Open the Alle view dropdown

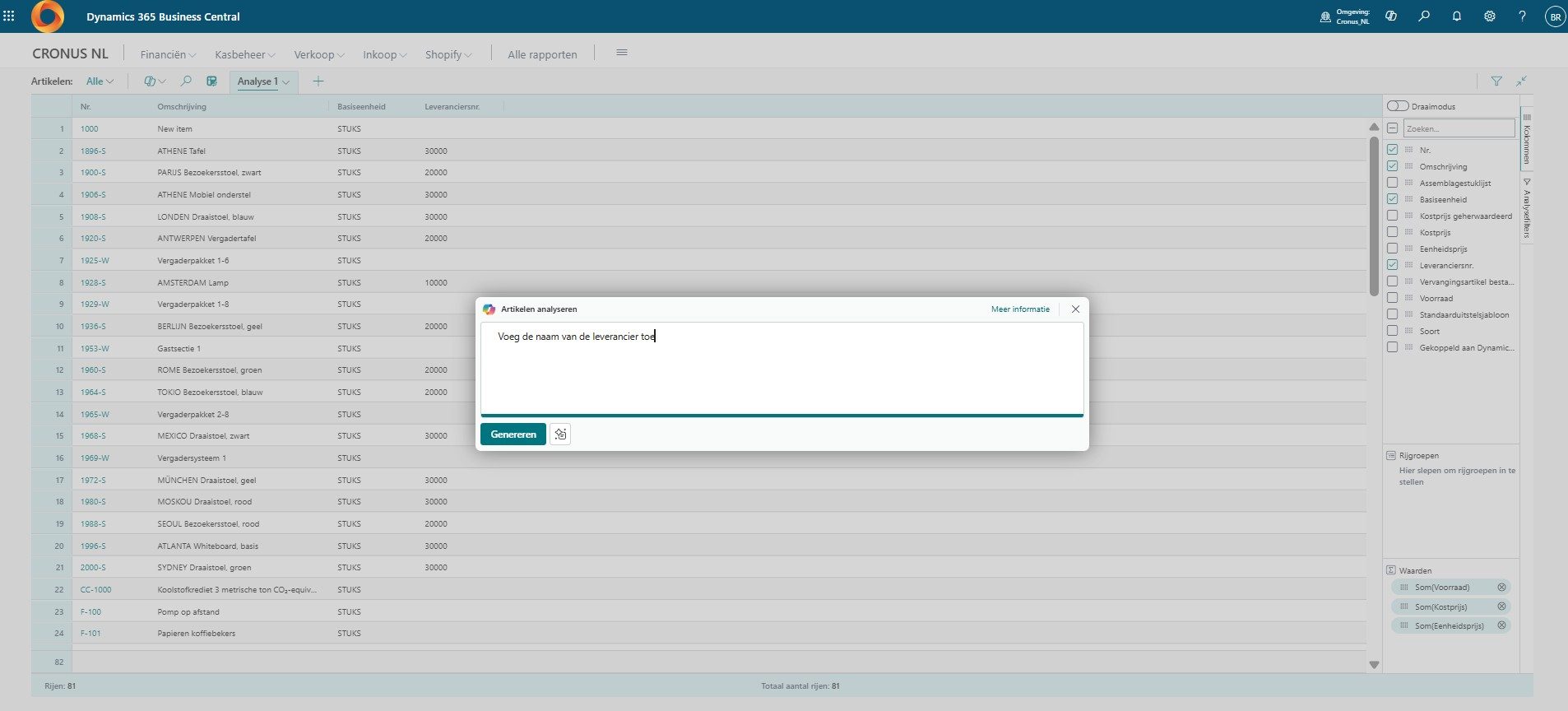coord(100,81)
